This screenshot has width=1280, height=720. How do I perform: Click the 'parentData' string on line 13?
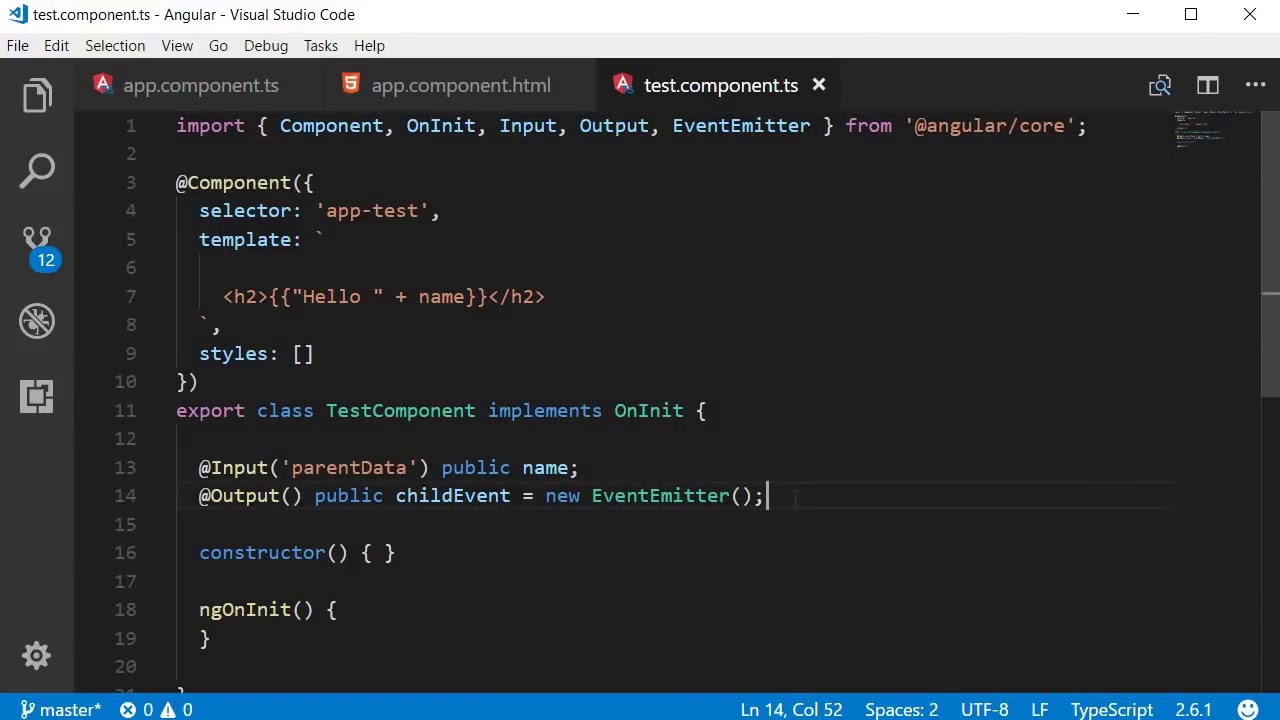pyautogui.click(x=349, y=468)
